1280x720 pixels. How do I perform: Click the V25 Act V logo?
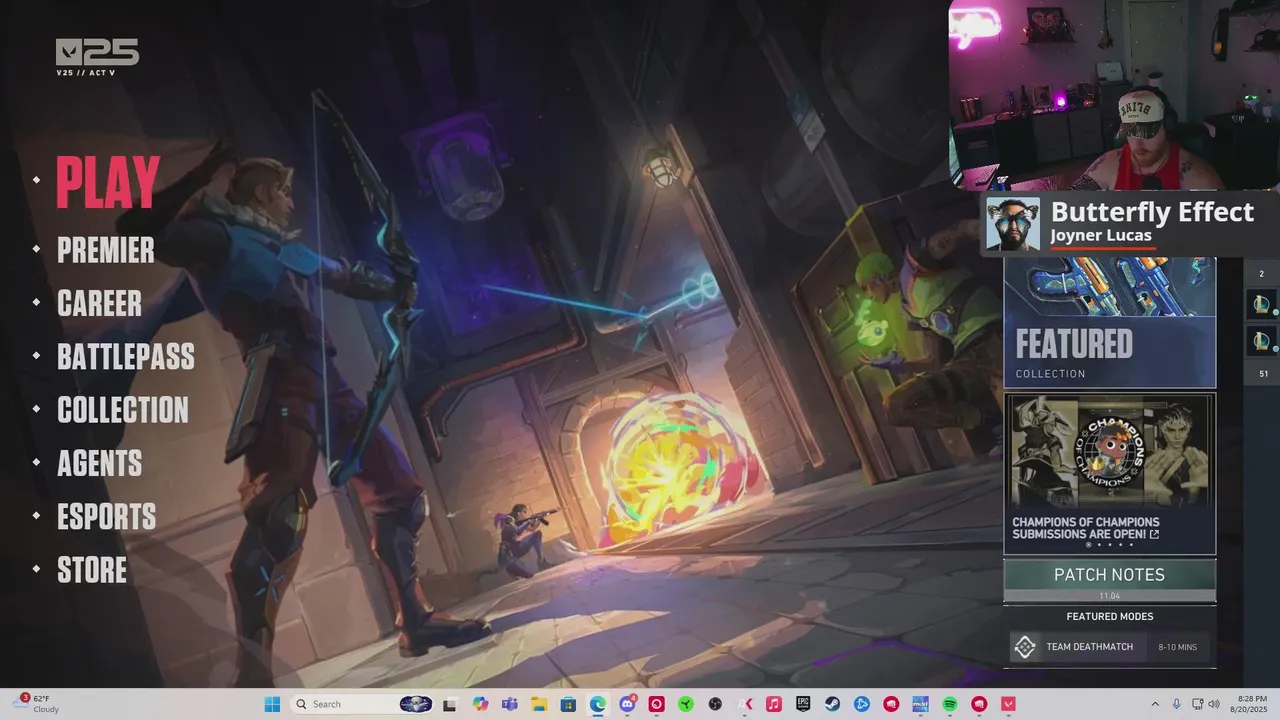[x=97, y=57]
